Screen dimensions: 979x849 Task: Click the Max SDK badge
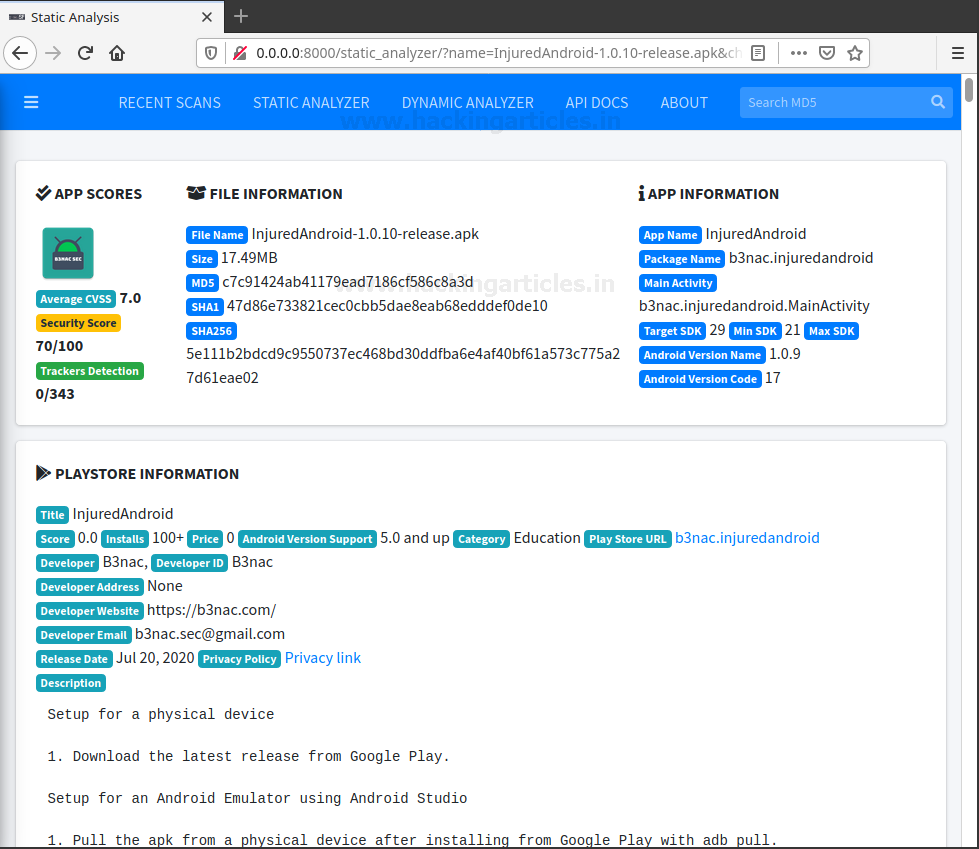pyautogui.click(x=832, y=331)
